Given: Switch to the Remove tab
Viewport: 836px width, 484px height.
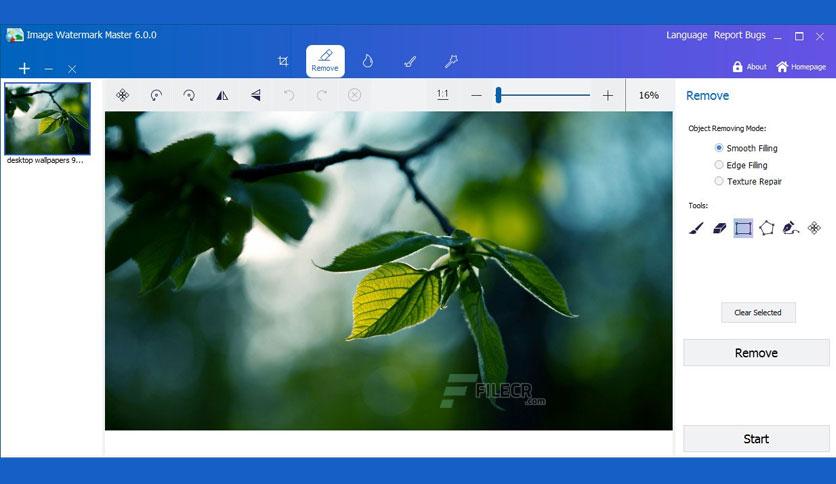Looking at the screenshot, I should [325, 61].
